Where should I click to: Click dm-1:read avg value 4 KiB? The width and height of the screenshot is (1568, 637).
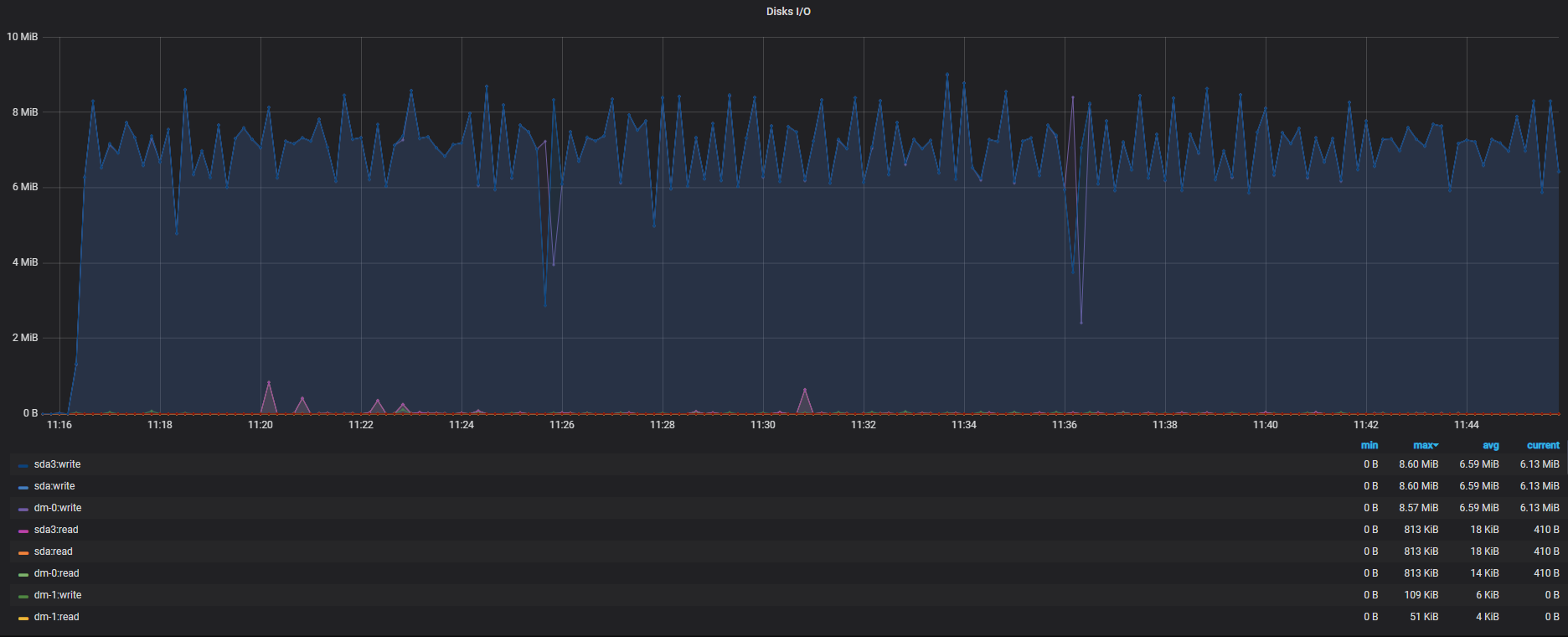click(x=1488, y=617)
